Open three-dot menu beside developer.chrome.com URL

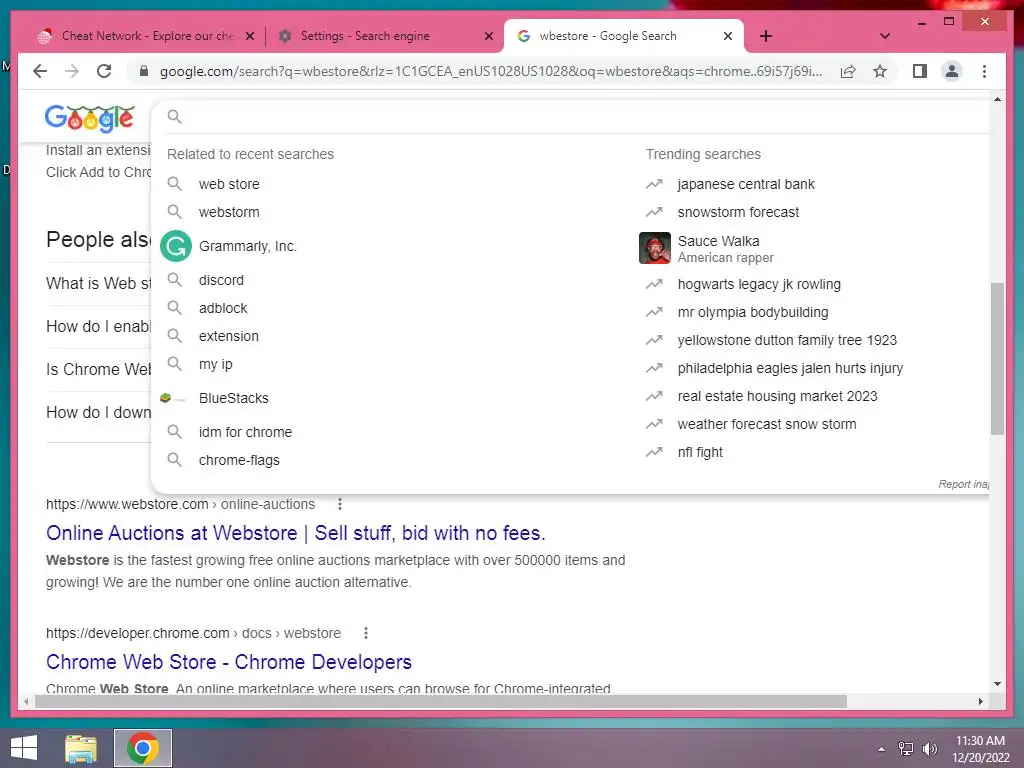click(x=366, y=633)
